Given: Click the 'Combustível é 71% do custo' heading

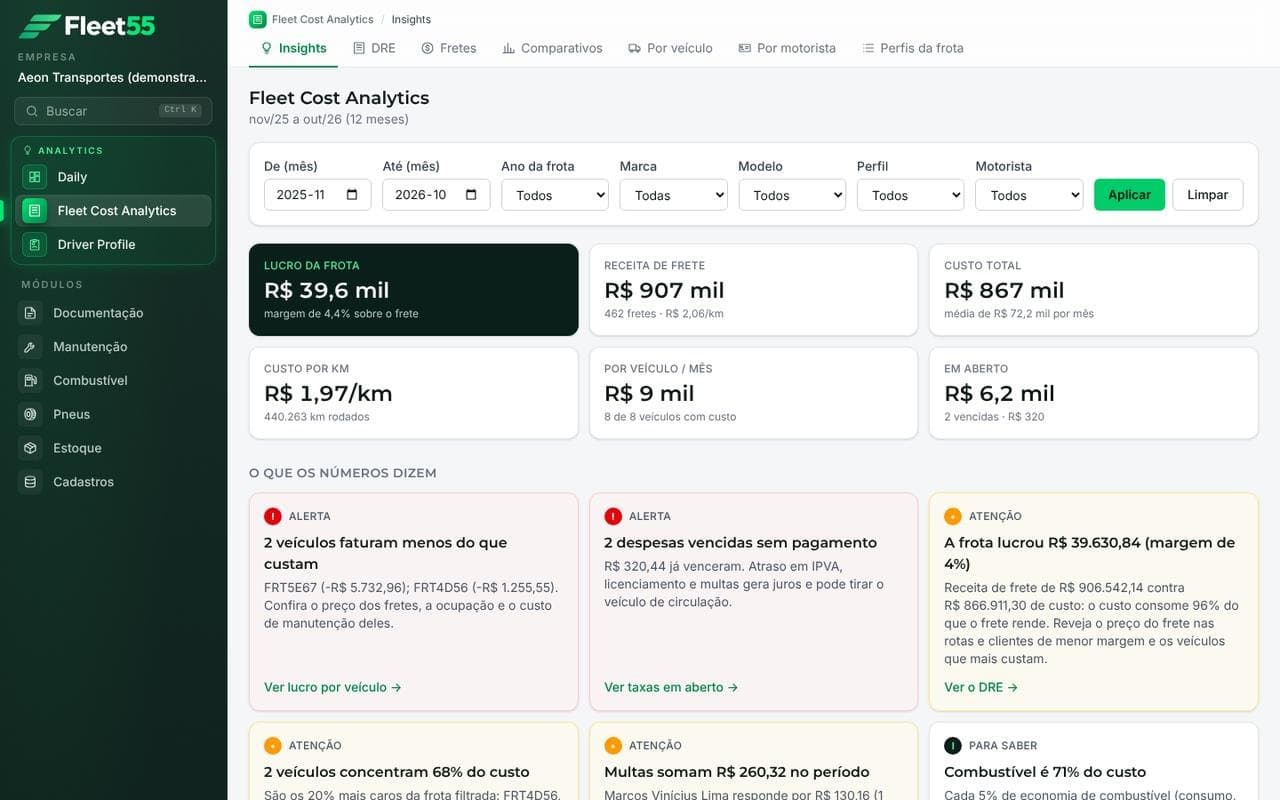Looking at the screenshot, I should point(1045,772).
